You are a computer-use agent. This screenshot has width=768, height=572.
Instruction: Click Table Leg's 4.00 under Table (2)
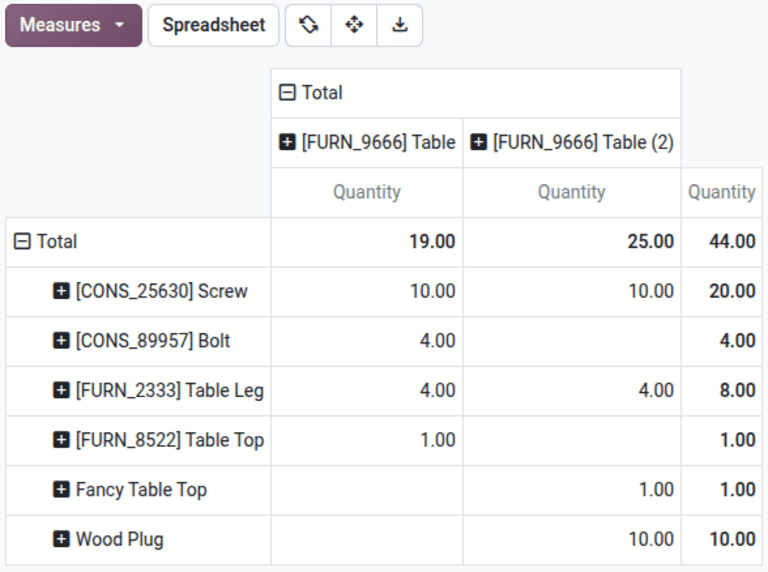572,391
